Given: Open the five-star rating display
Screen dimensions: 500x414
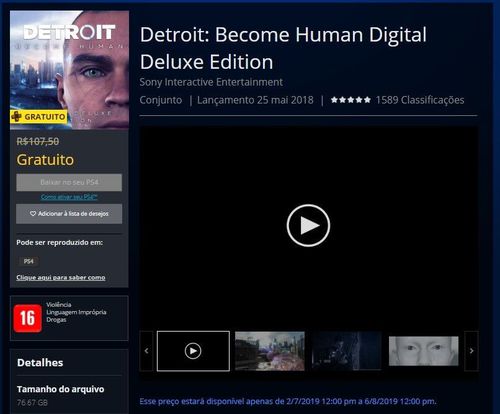Looking at the screenshot, I should pos(351,100).
